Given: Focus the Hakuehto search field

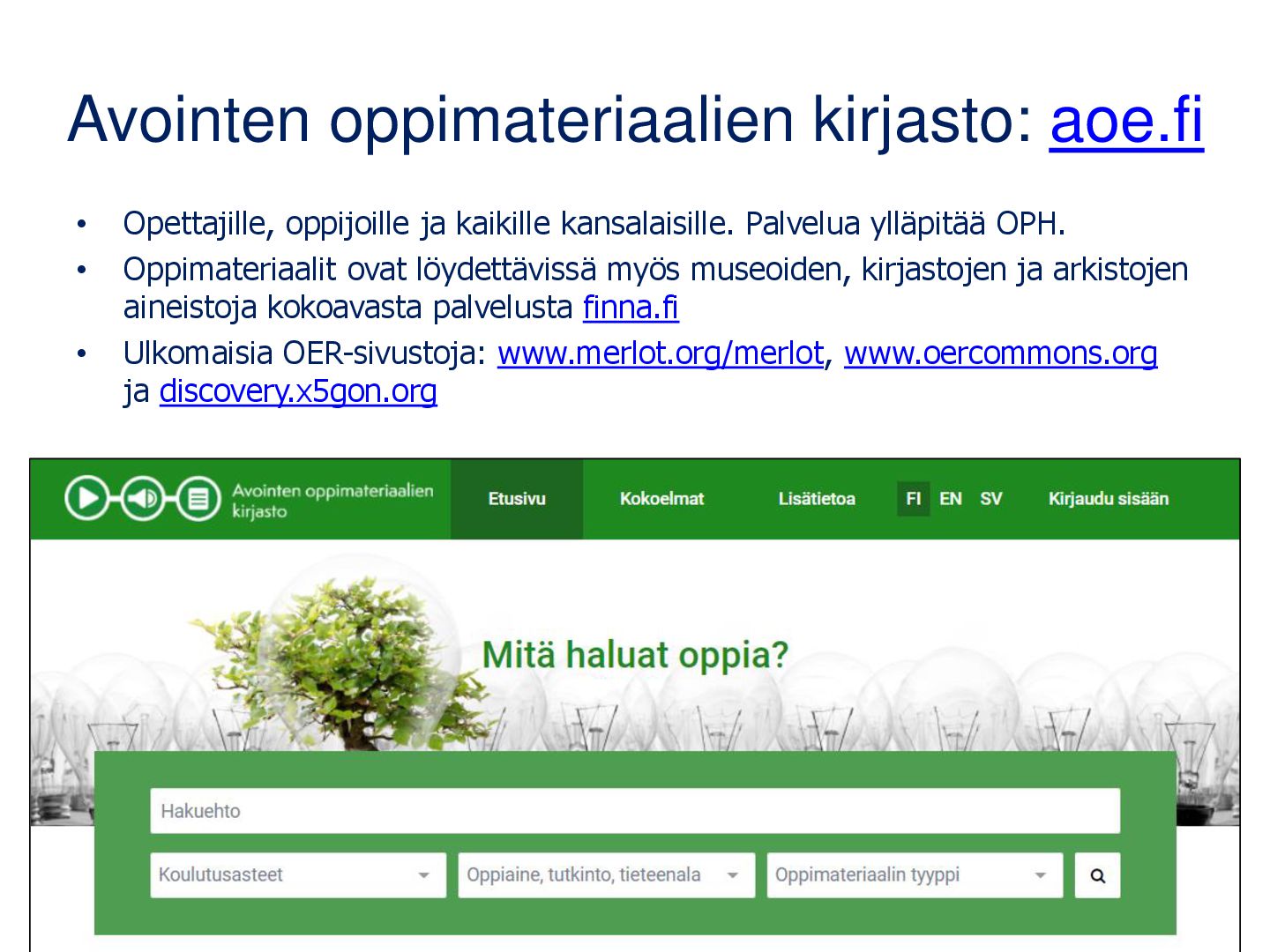Looking at the screenshot, I should (635, 811).
